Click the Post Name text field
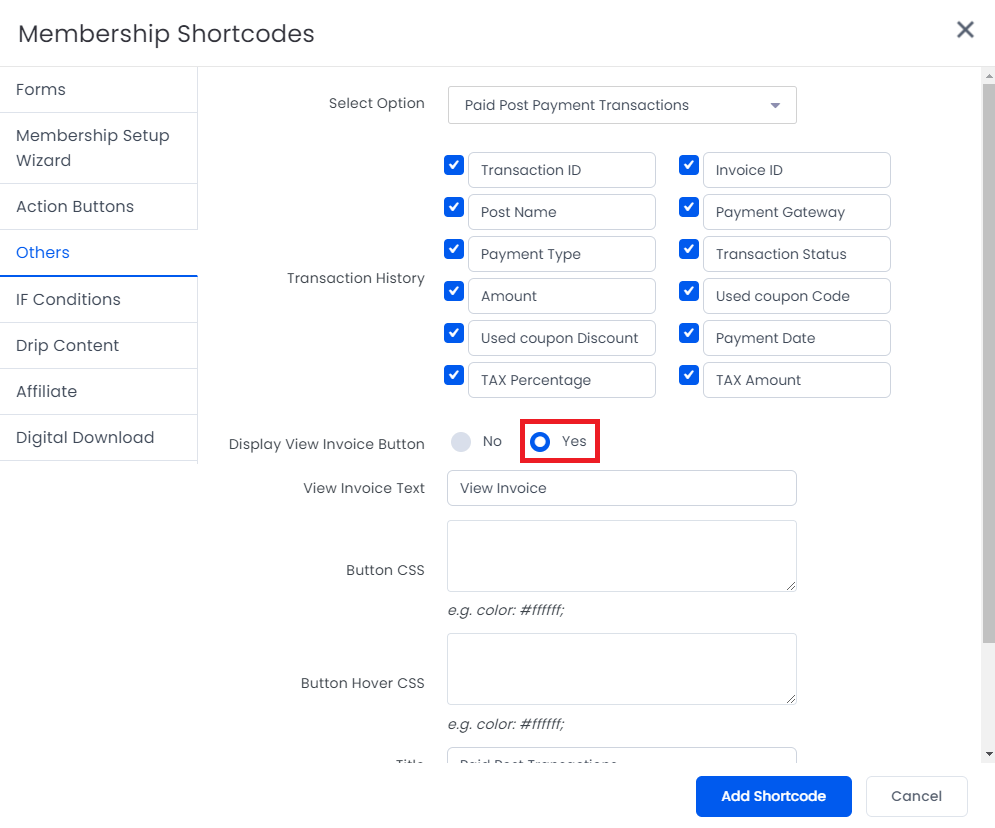This screenshot has width=995, height=828. [x=562, y=212]
